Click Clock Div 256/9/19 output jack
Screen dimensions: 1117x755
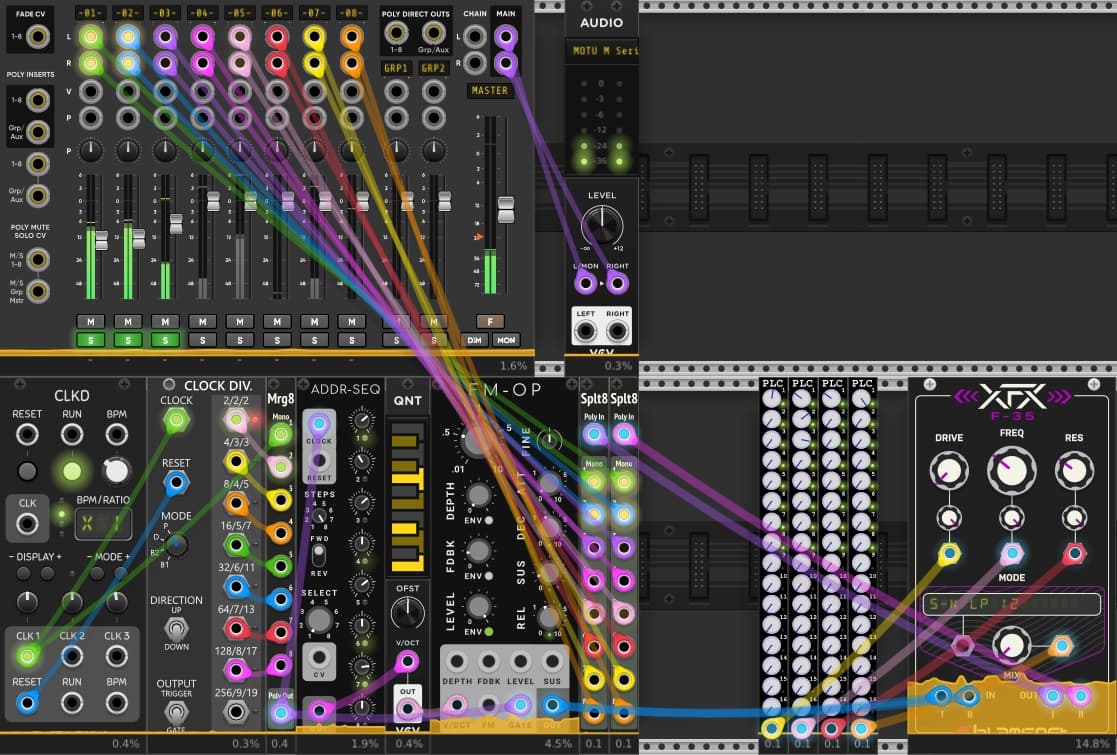(236, 711)
